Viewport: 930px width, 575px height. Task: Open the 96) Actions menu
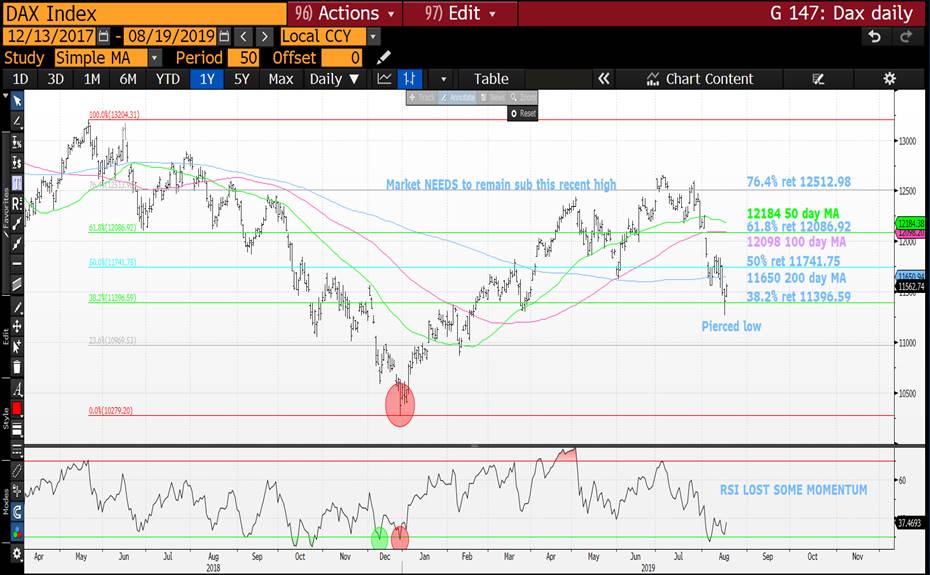(345, 13)
